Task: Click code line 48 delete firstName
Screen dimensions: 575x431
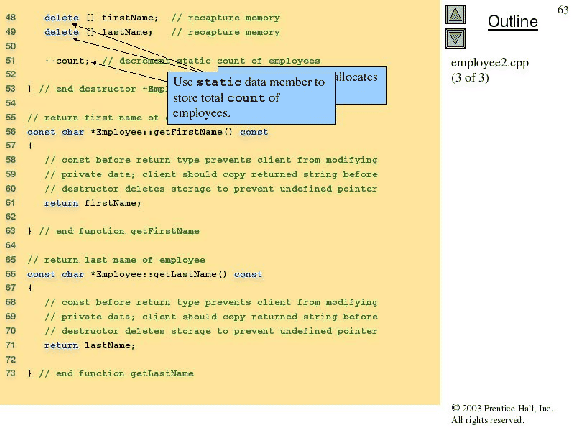Action: click(162, 18)
